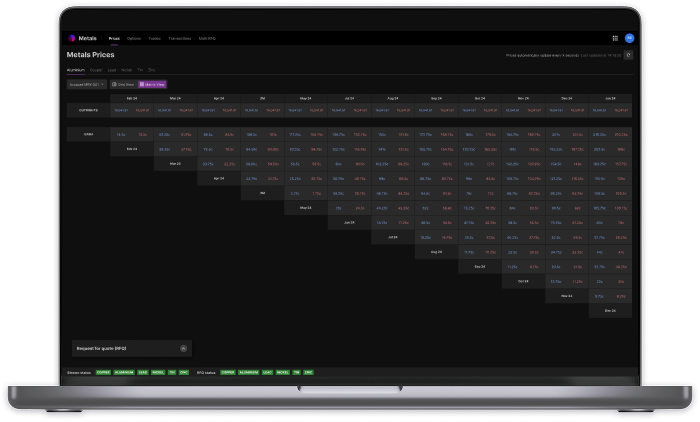
Task: Select the Copper metal tab
Action: click(x=96, y=70)
